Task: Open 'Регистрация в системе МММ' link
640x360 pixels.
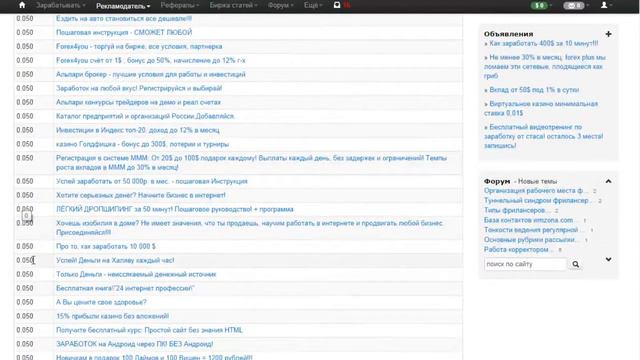Action: [251, 162]
